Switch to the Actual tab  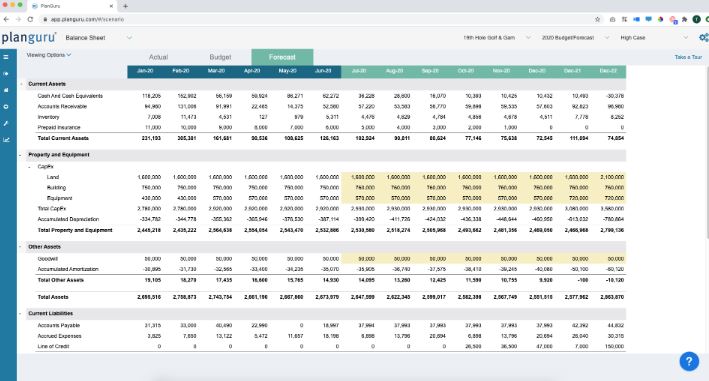[158, 57]
